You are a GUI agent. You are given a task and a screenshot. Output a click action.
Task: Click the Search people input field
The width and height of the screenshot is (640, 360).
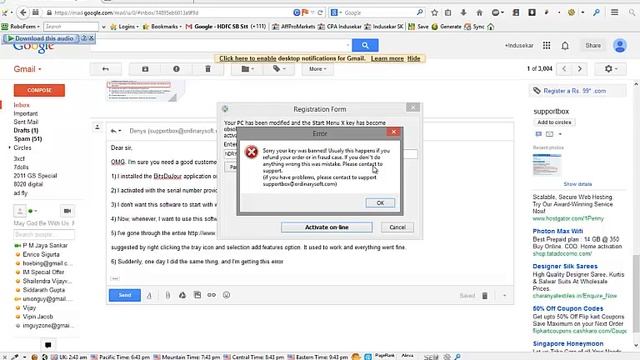click(x=44, y=235)
